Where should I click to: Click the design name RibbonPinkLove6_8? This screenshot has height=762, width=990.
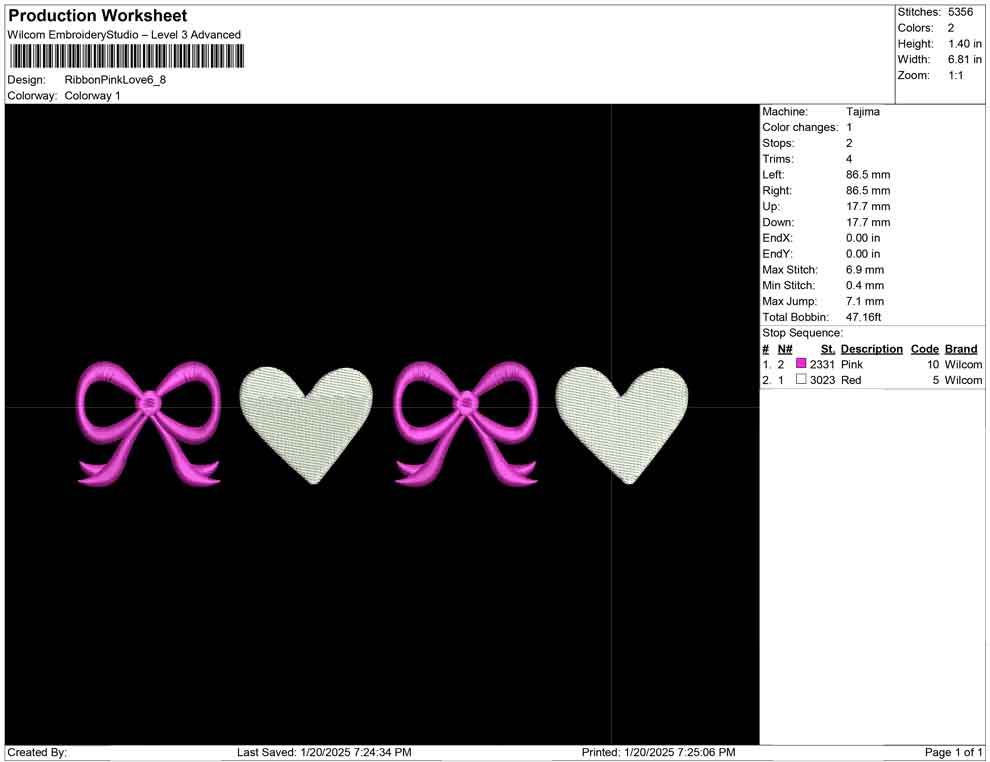point(116,79)
